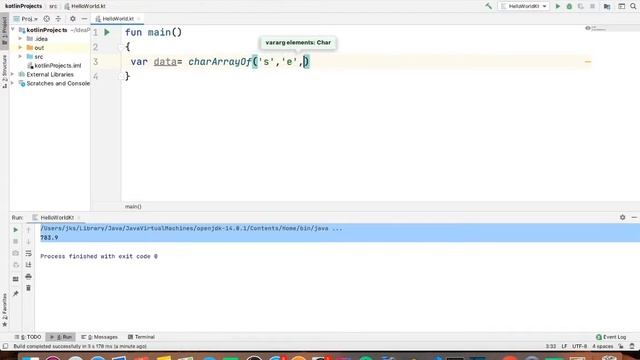Open the Event Log

tap(611, 337)
